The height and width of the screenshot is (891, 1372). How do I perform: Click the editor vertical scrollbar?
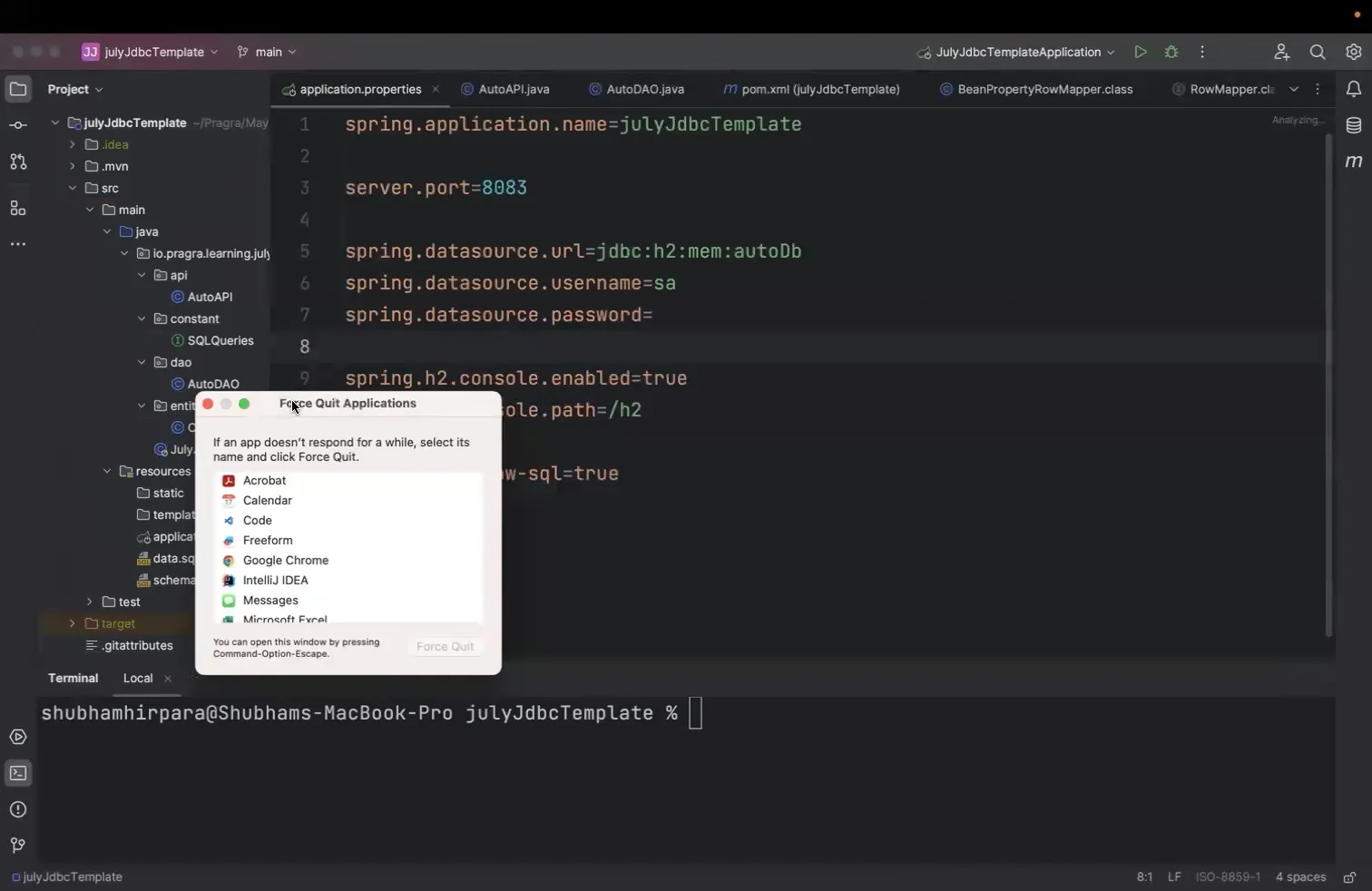1328,386
